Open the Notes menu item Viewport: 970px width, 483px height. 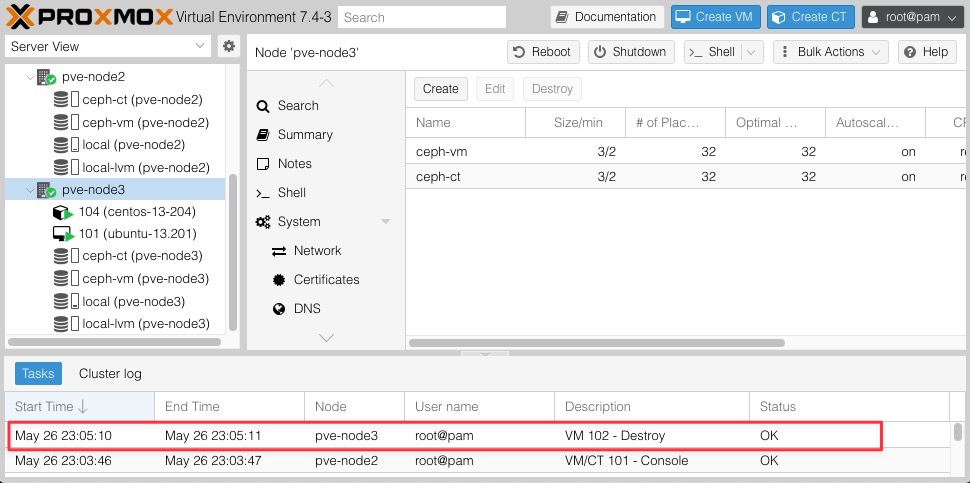(x=326, y=164)
